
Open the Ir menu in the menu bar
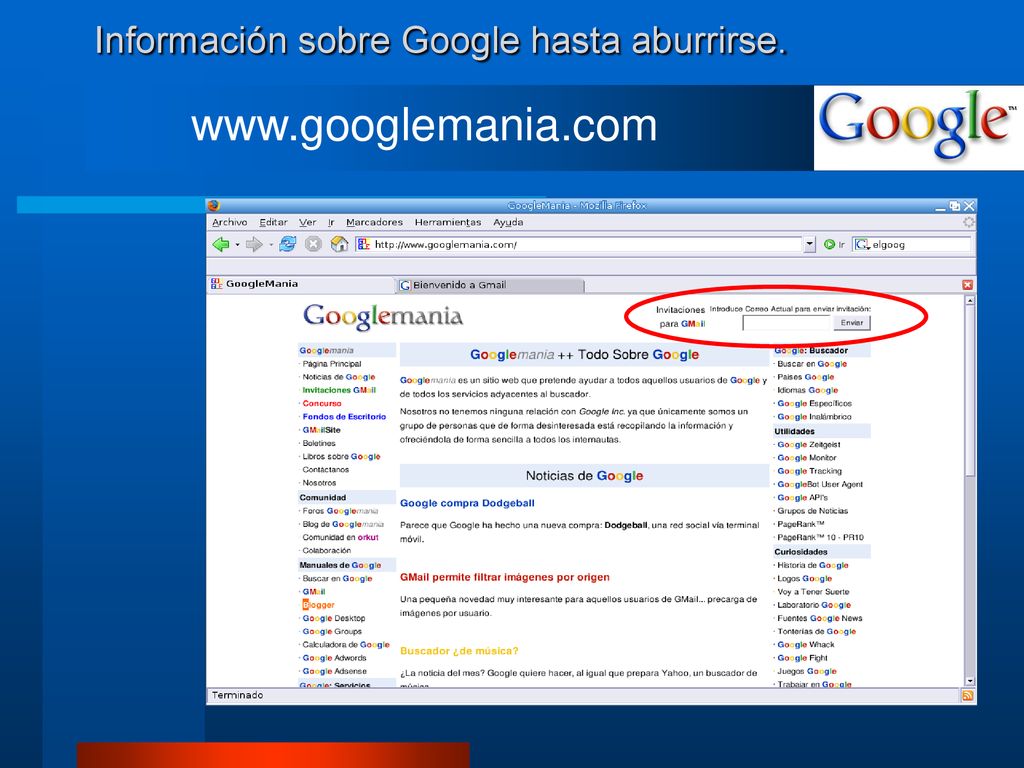click(331, 223)
